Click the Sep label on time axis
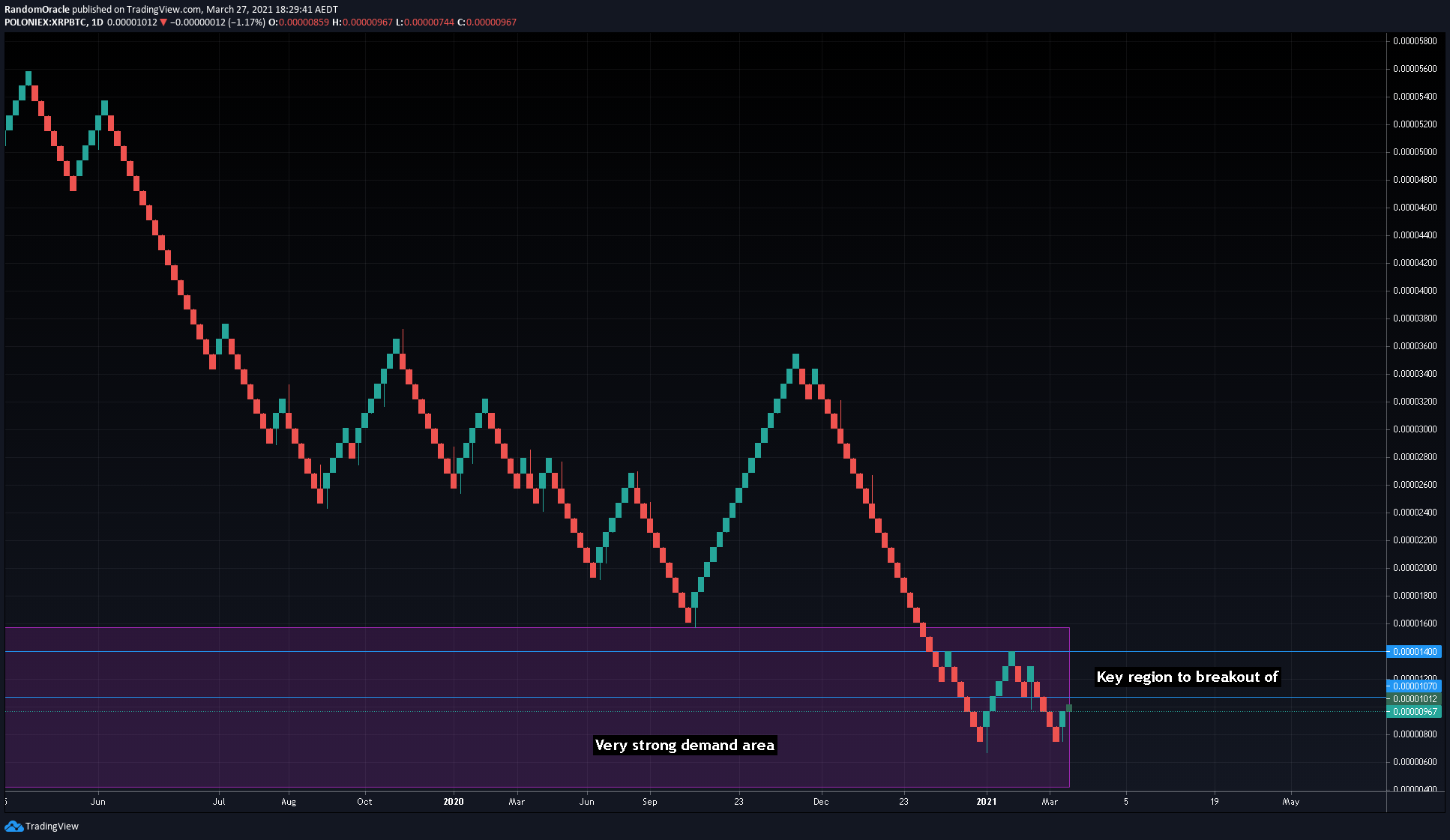The width and height of the screenshot is (1450, 840). (650, 801)
